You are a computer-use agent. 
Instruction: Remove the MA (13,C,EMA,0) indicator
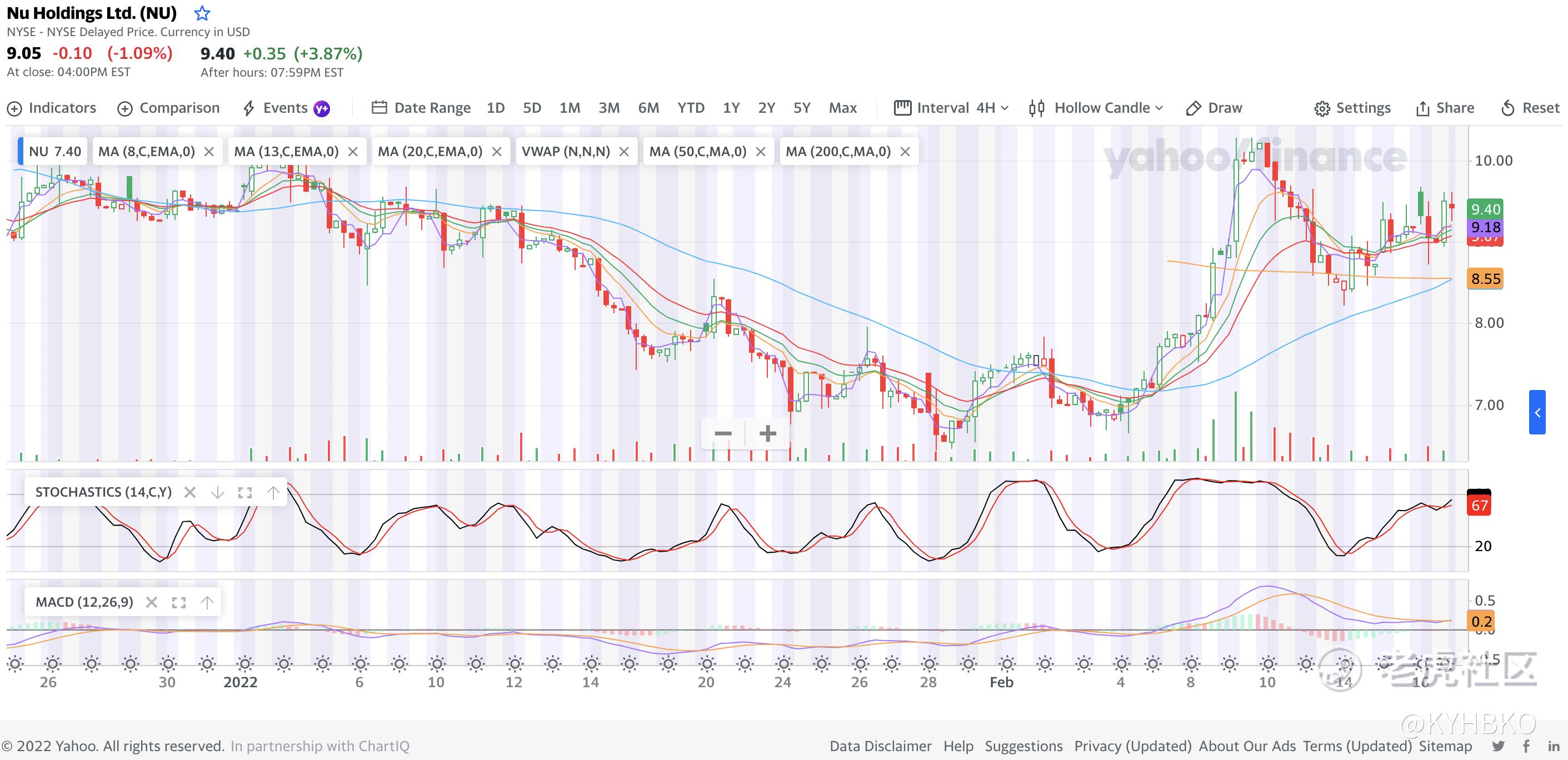(352, 152)
